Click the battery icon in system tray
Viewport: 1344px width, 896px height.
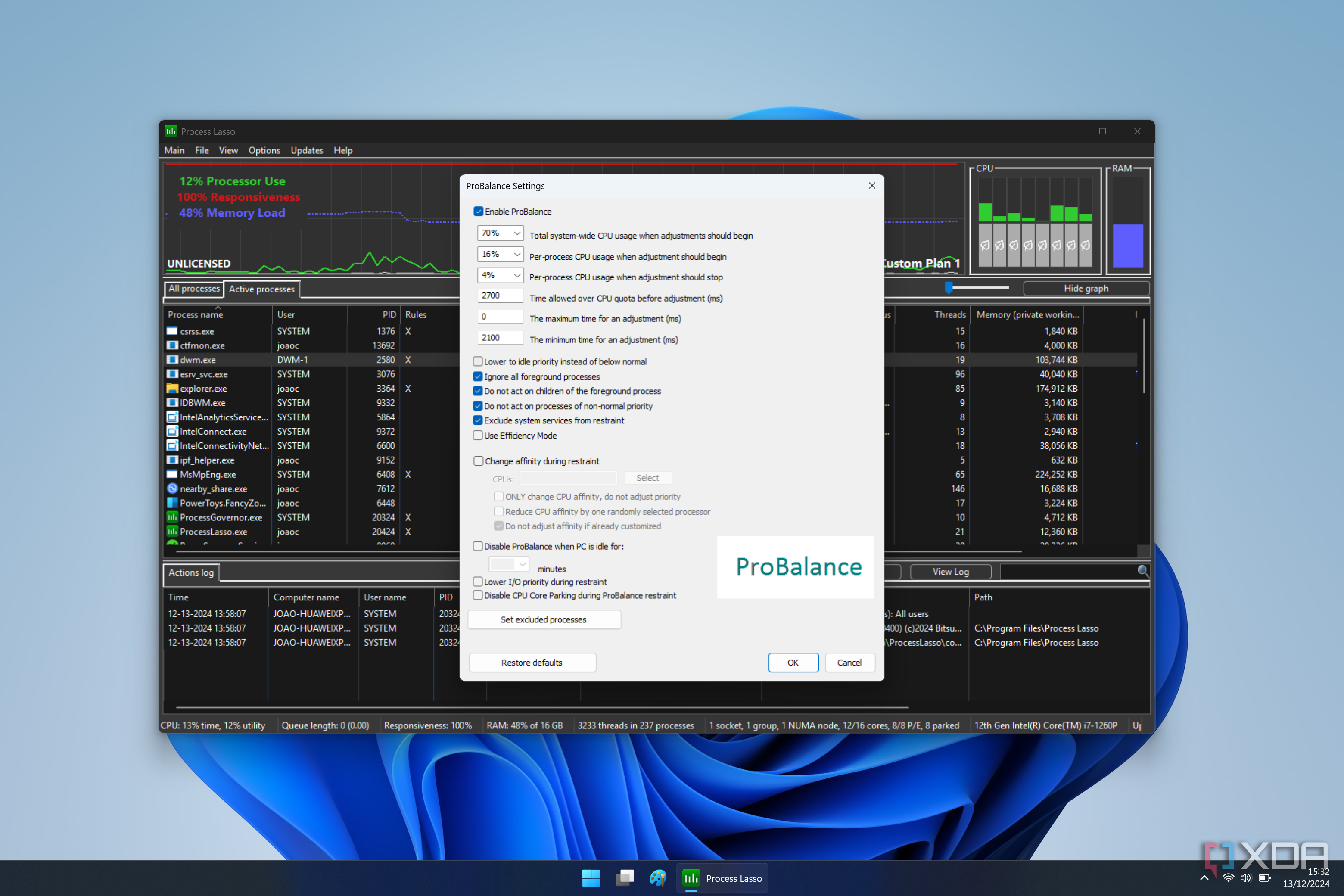tap(1265, 878)
